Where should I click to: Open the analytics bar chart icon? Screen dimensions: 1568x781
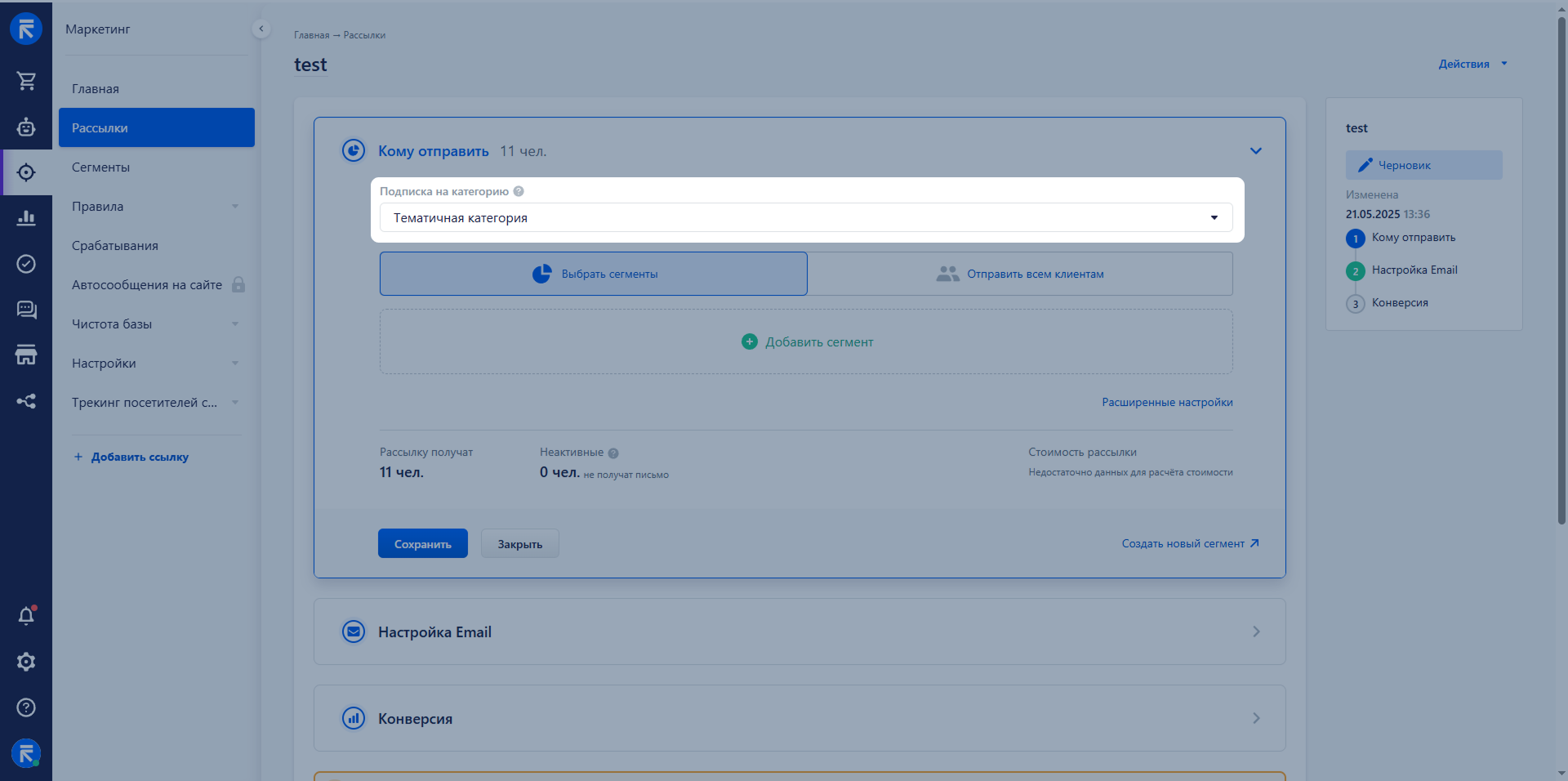tap(26, 218)
